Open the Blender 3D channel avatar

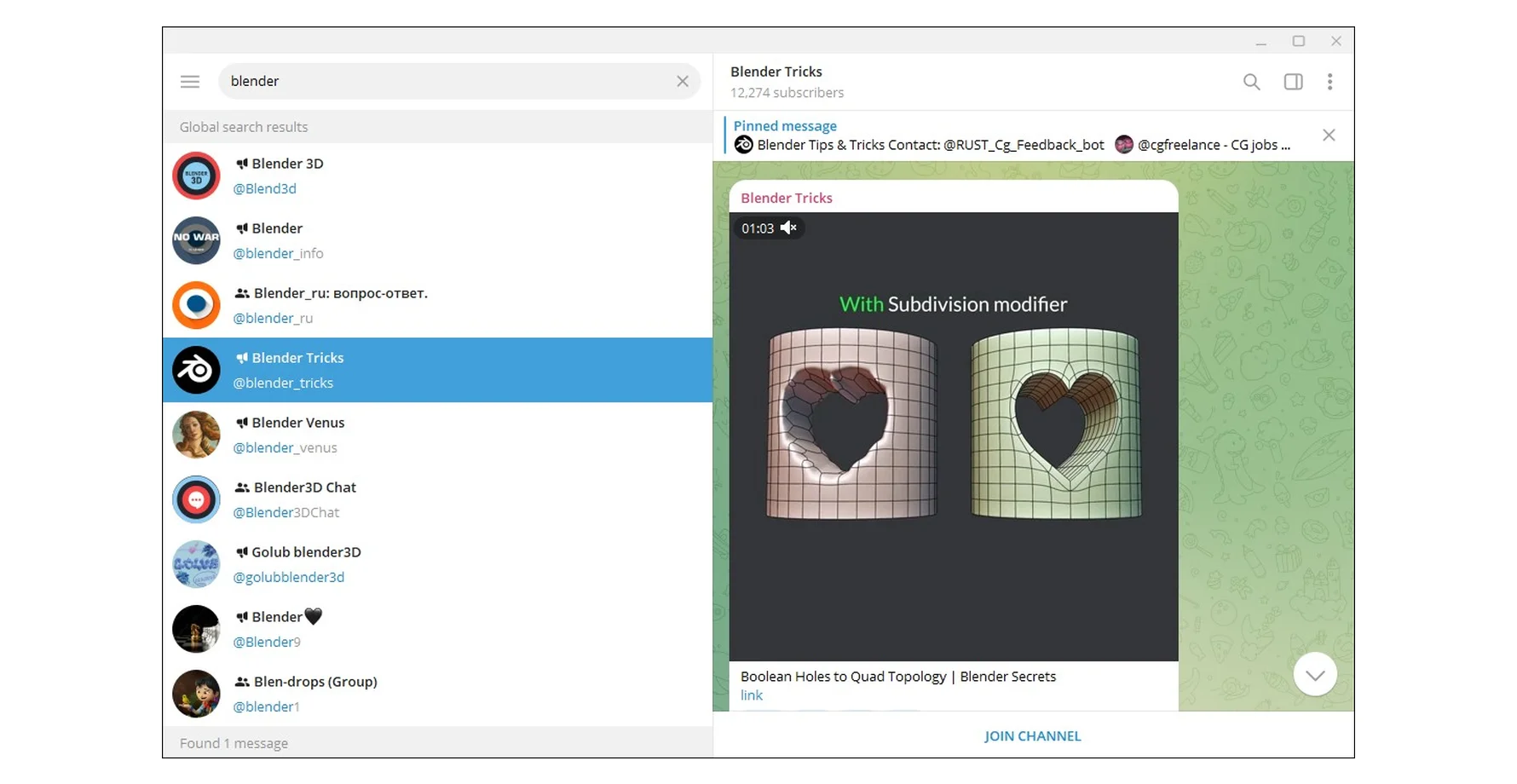click(197, 176)
